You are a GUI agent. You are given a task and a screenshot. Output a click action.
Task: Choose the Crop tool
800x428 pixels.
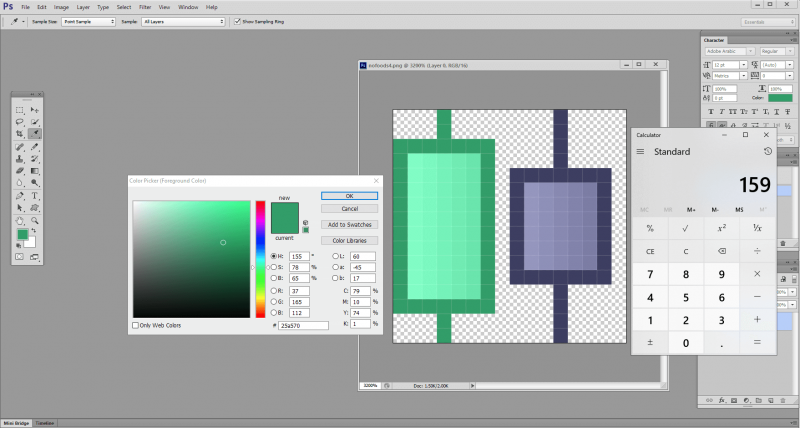[20, 133]
